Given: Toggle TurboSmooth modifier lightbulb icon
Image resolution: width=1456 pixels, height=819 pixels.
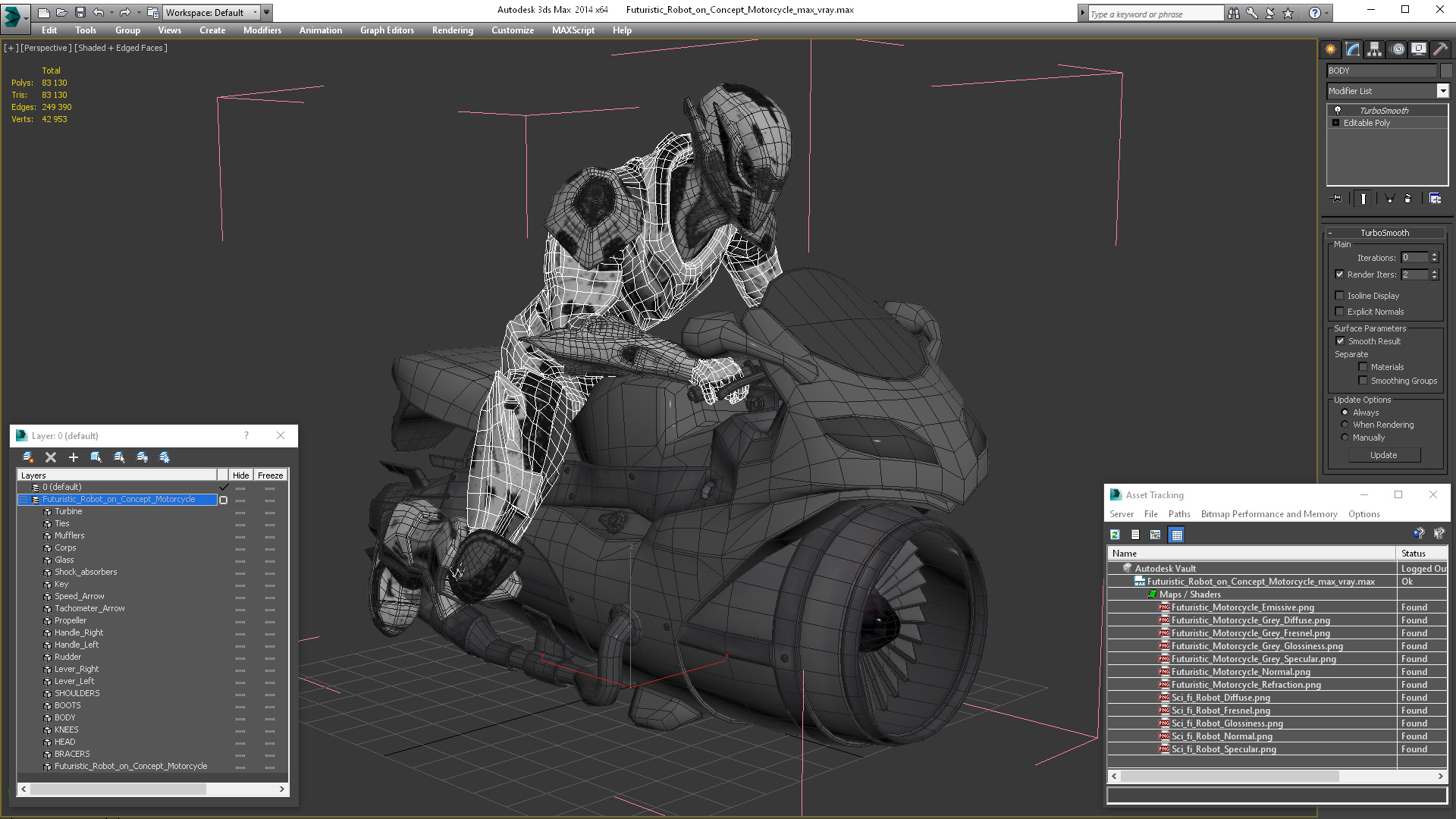Looking at the screenshot, I should (x=1338, y=111).
